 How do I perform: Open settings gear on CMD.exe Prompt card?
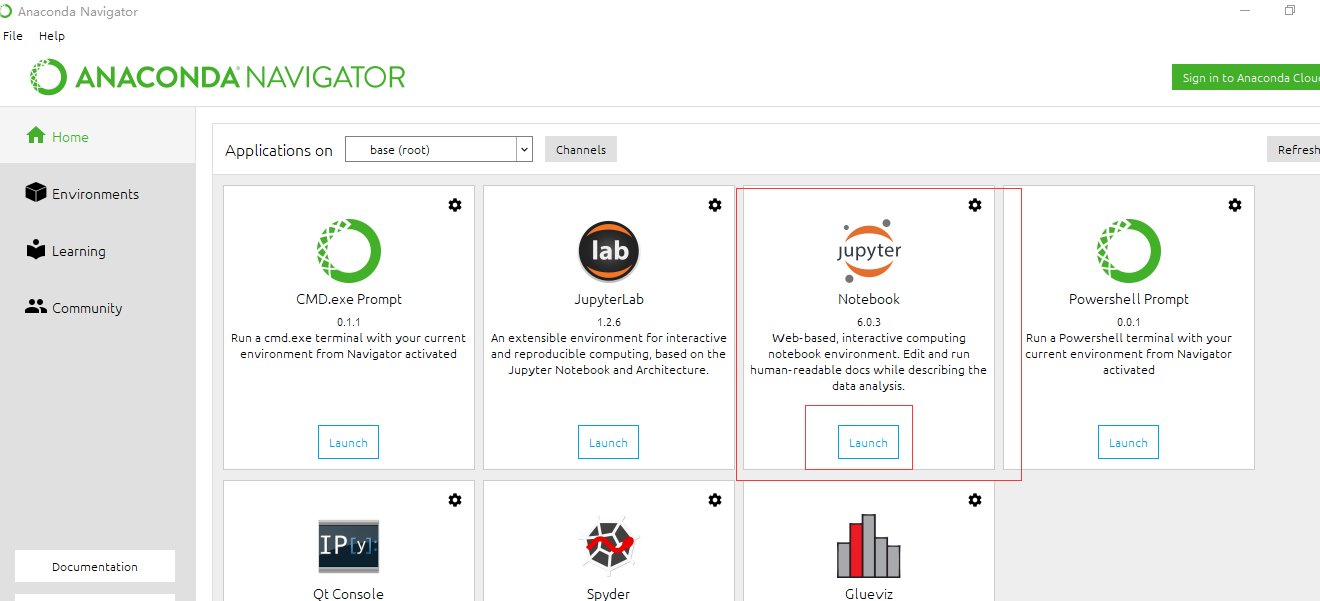tap(455, 205)
